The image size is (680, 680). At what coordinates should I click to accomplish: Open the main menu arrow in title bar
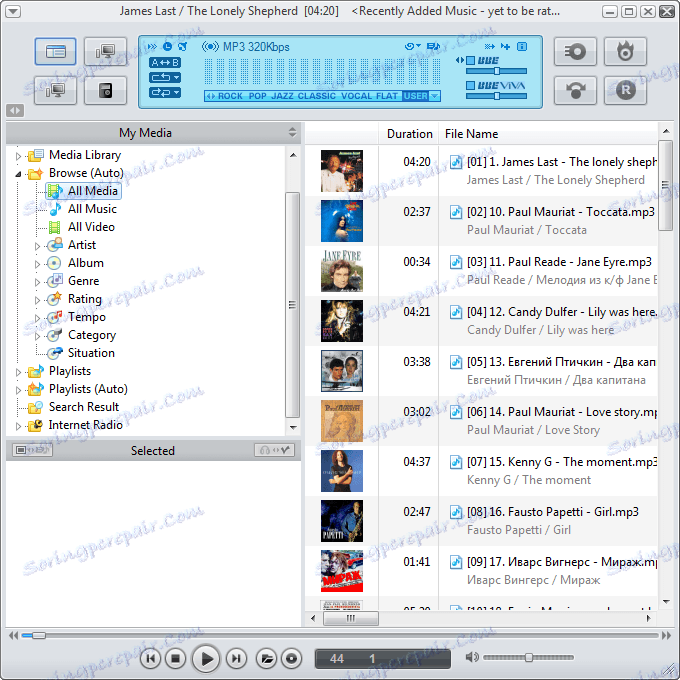[x=13, y=11]
